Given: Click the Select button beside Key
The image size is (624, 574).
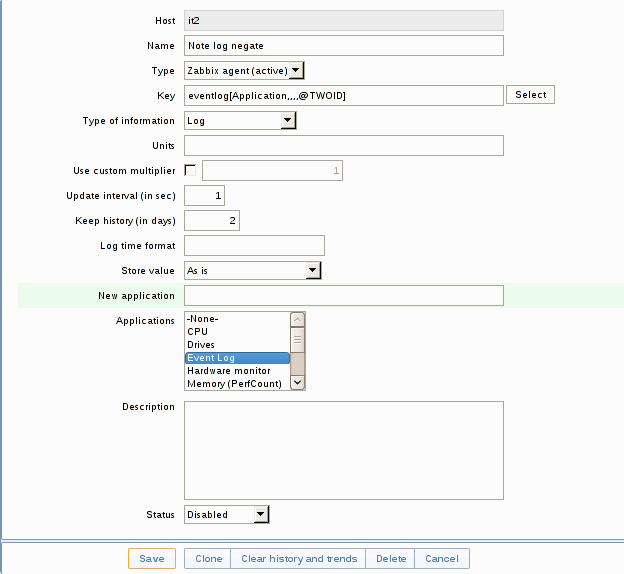Looking at the screenshot, I should 531,95.
